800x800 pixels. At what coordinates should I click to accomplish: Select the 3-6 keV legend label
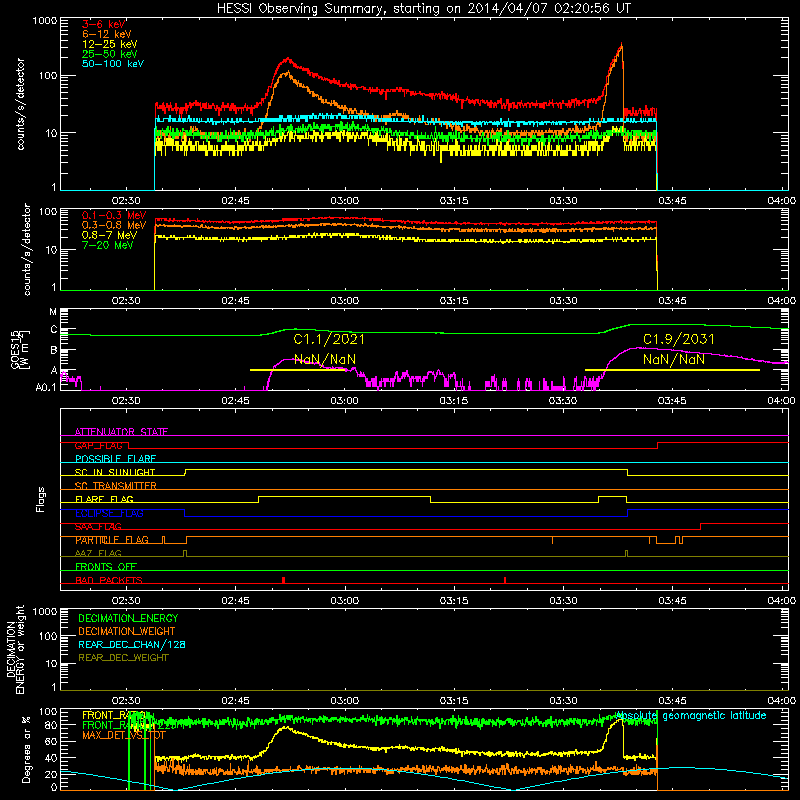(104, 24)
